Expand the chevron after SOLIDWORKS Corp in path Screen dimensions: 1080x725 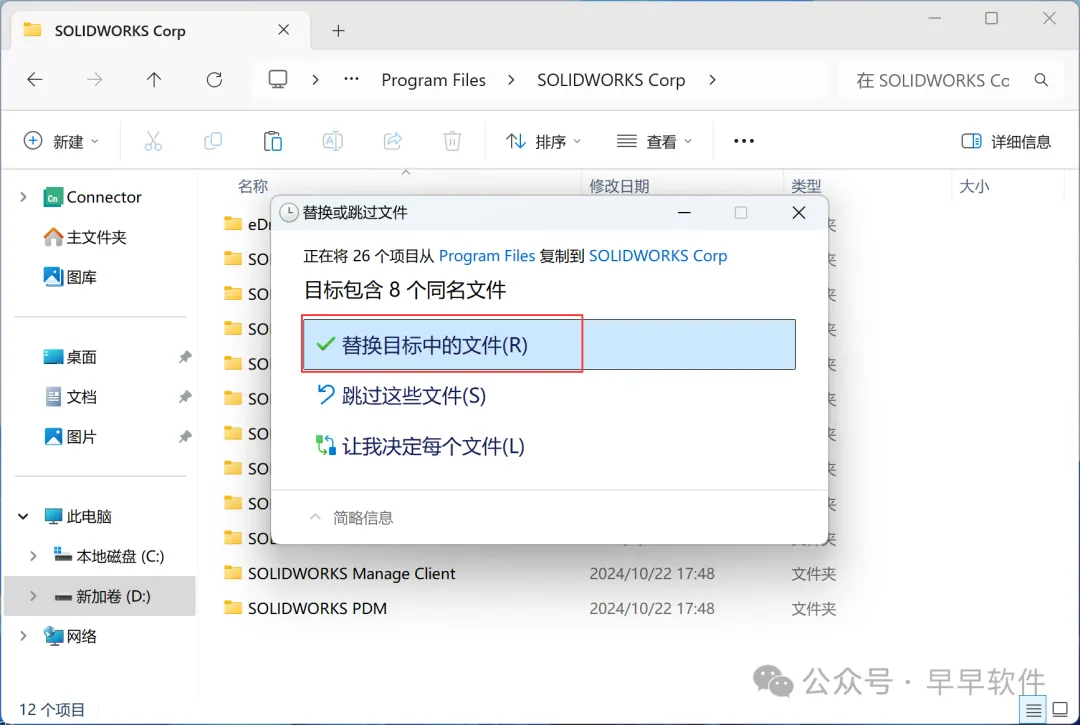pyautogui.click(x=712, y=80)
